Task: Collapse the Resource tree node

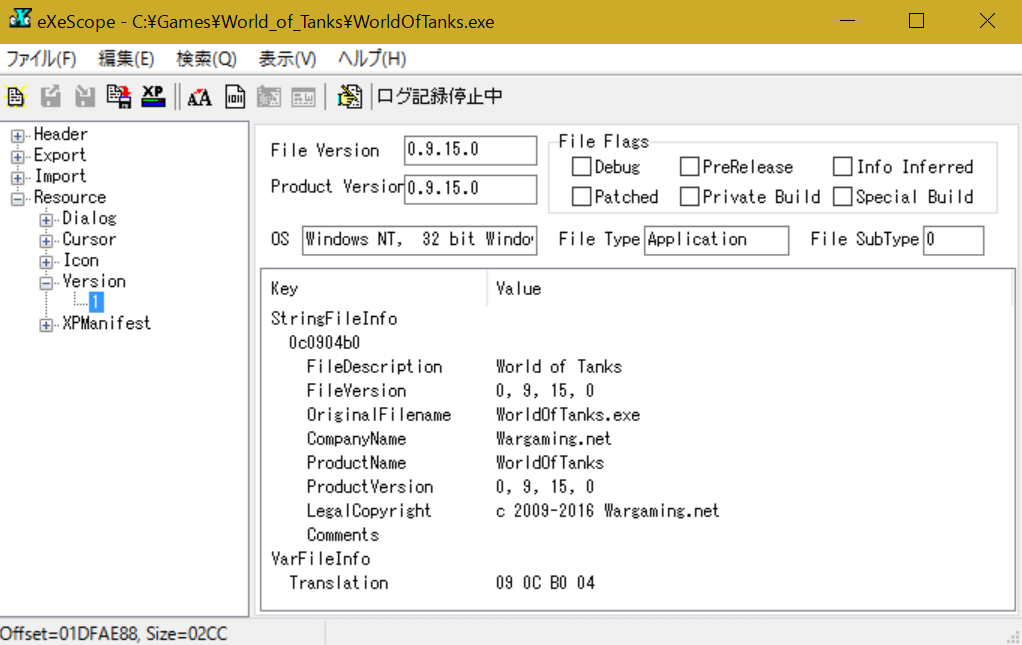Action: 18,198
